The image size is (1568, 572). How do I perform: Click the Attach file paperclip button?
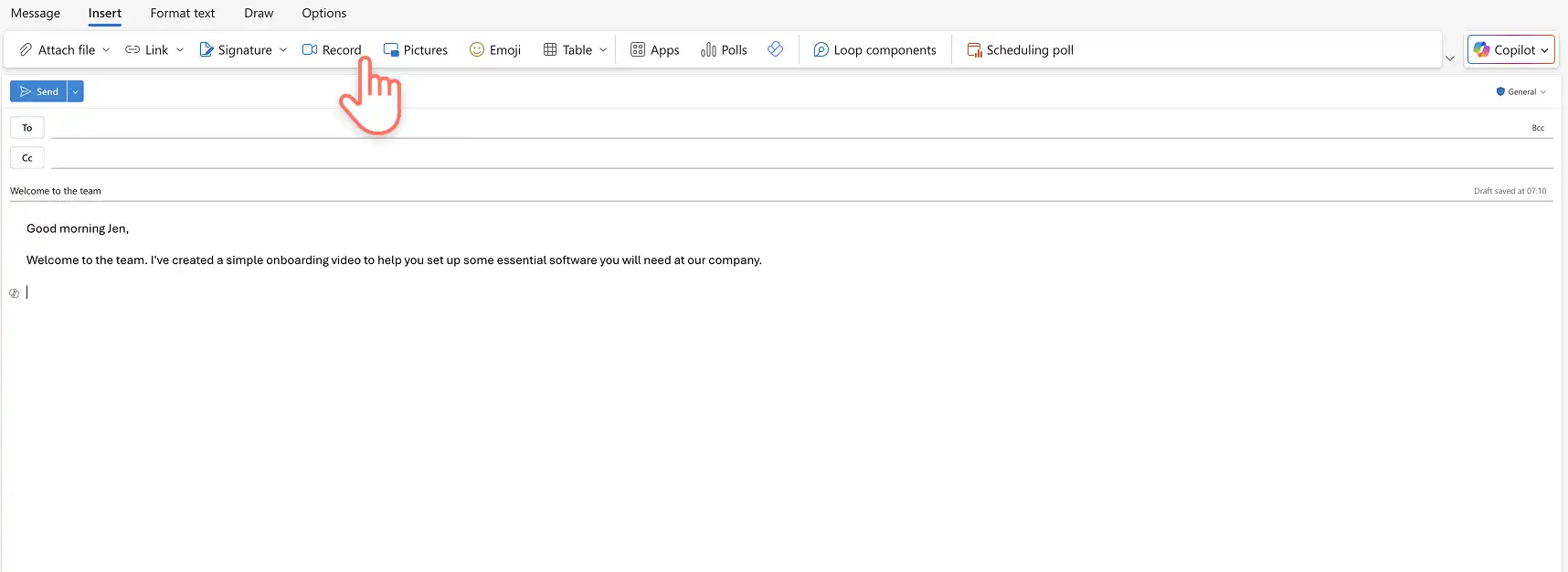(58, 50)
